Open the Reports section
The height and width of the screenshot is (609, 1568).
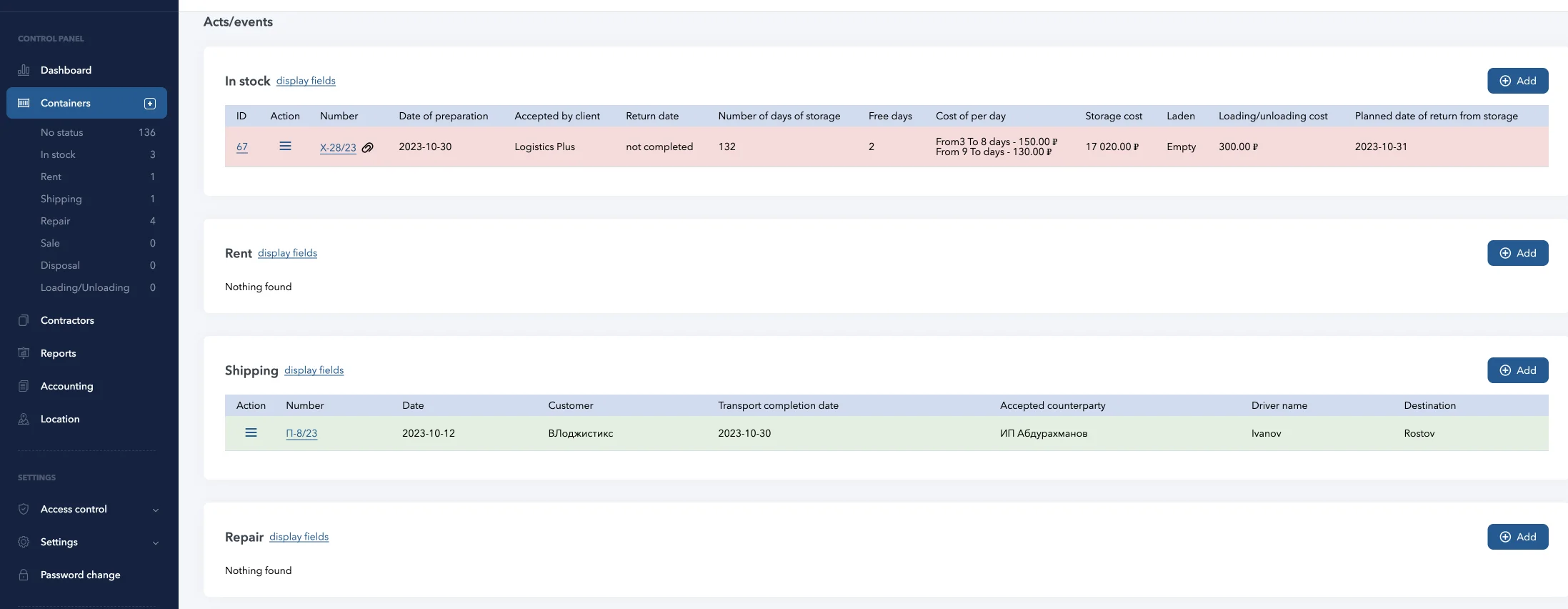pos(58,353)
